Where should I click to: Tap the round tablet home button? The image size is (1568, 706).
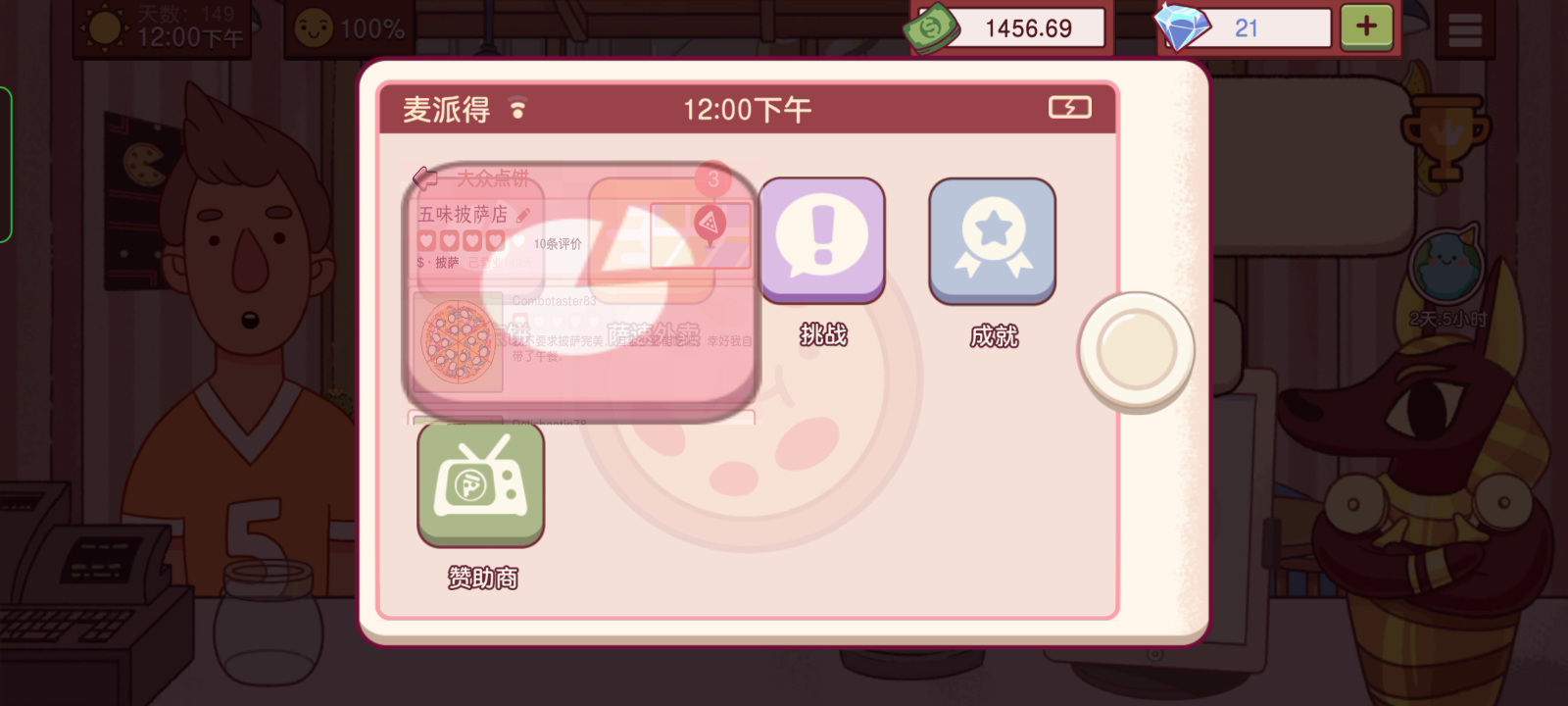point(1136,349)
